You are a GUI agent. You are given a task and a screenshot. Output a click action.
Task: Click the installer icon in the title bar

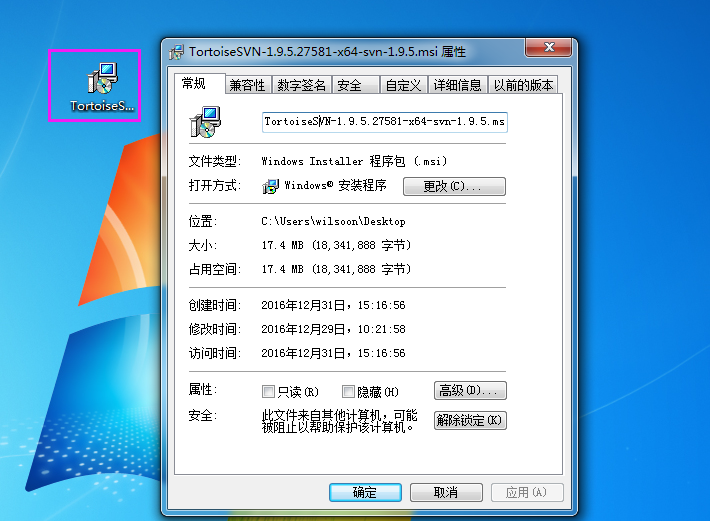[177, 52]
